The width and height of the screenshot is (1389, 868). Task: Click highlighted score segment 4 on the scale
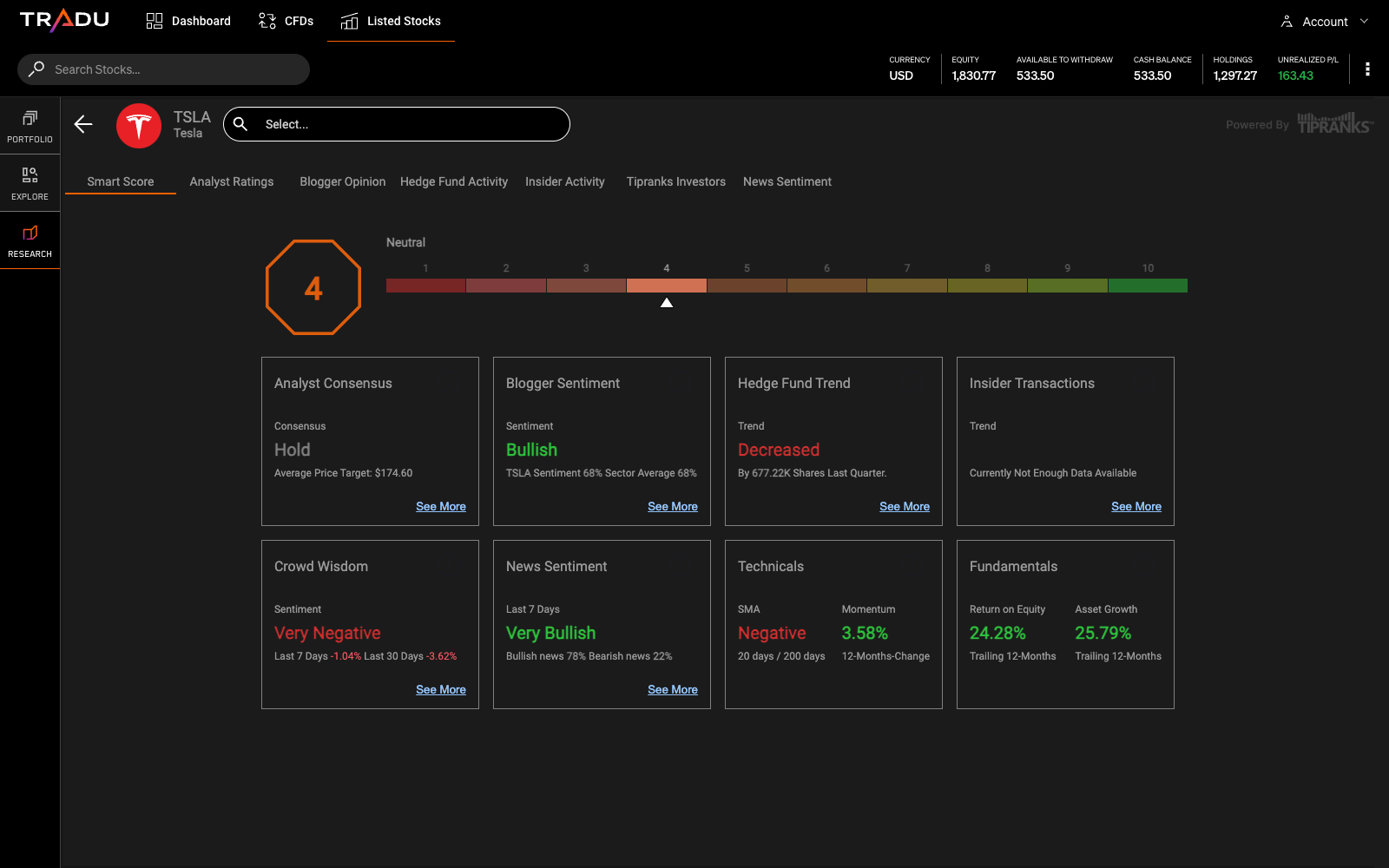(x=667, y=286)
